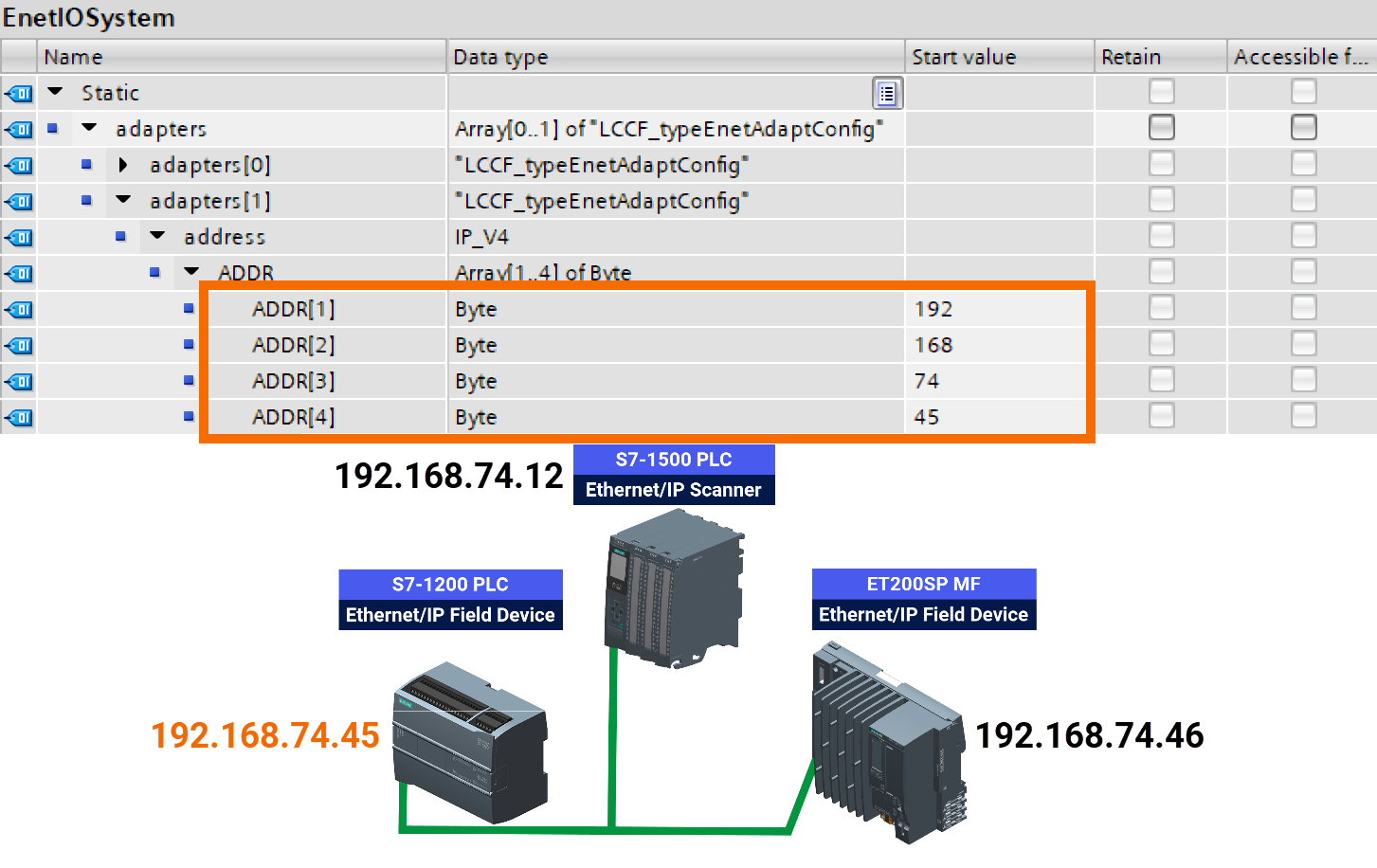1377x868 pixels.
Task: Click the IP address 192.168.74.12
Action: [x=449, y=476]
